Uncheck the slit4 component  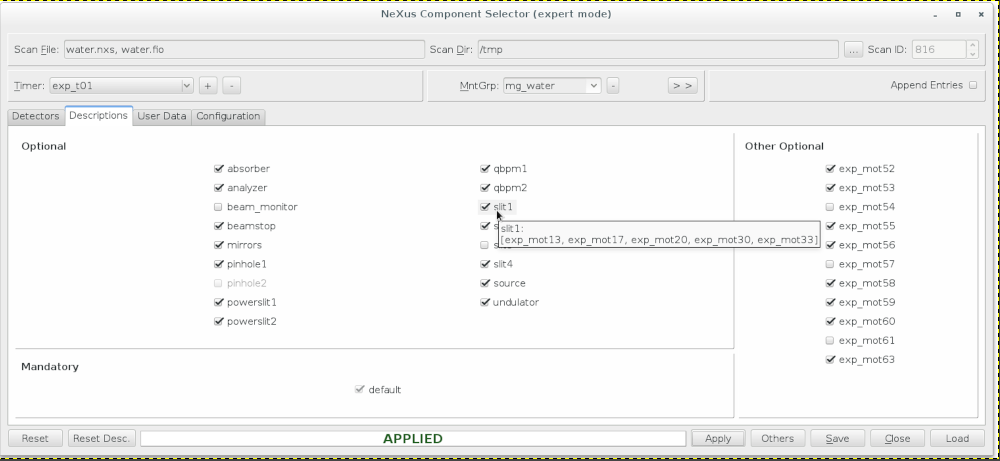coord(485,265)
